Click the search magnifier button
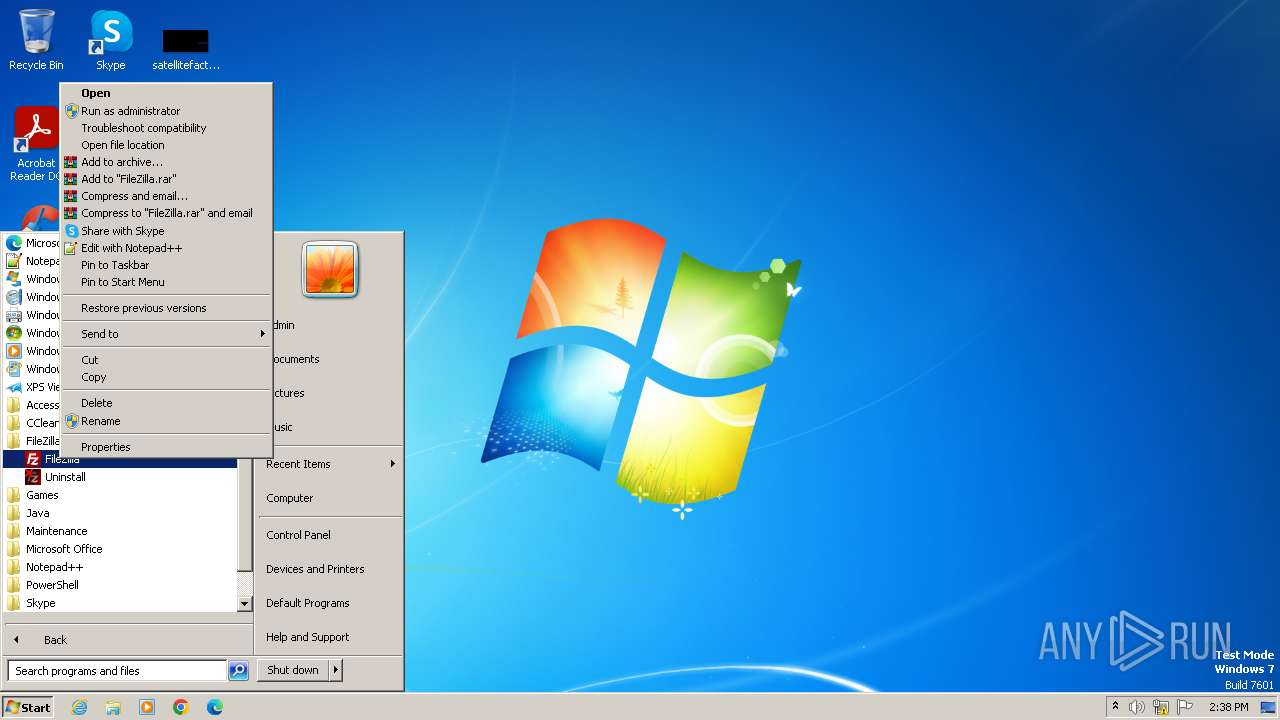 pyautogui.click(x=238, y=671)
